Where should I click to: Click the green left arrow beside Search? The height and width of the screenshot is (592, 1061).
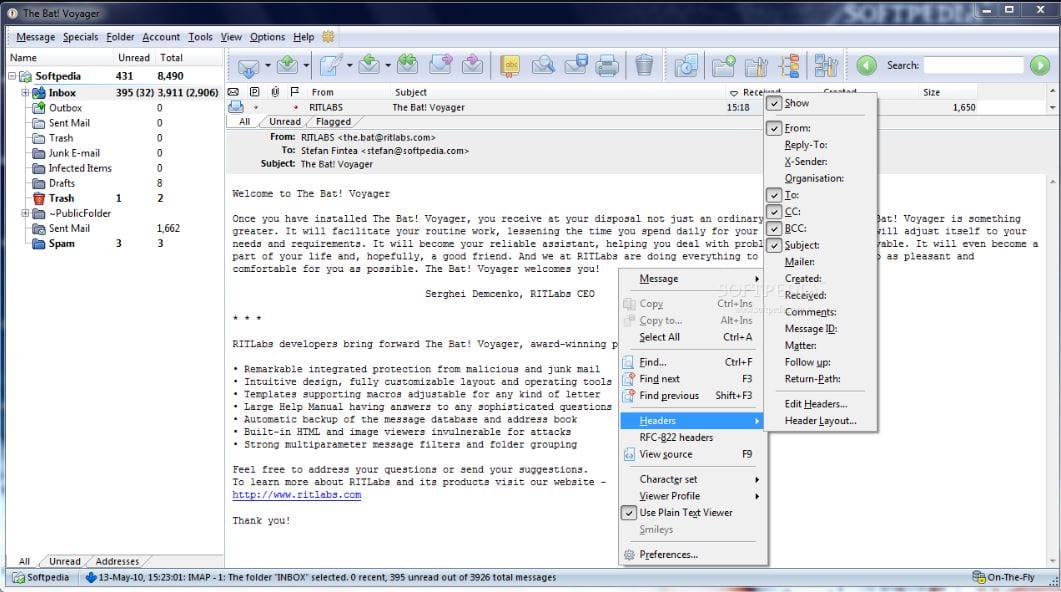[866, 66]
